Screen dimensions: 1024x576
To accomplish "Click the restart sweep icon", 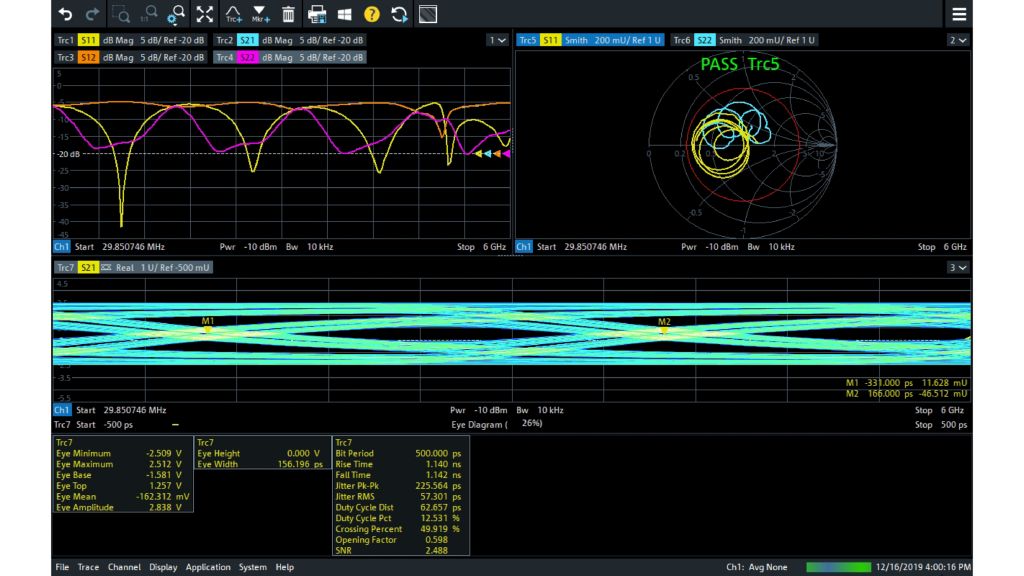I will 399,14.
